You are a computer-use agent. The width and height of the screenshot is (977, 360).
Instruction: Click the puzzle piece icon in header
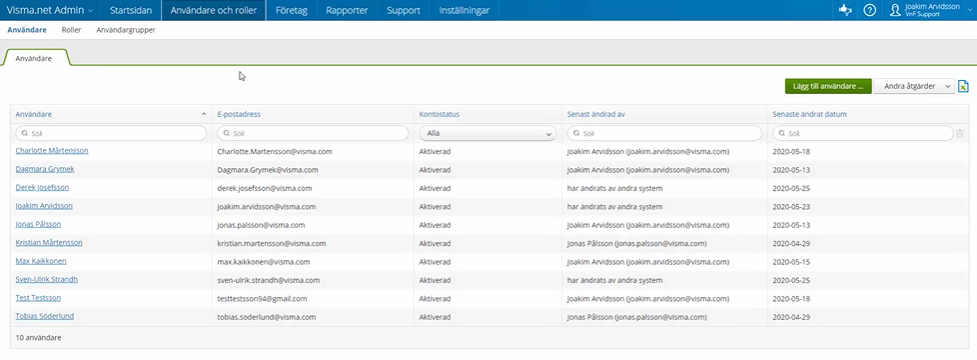click(845, 10)
